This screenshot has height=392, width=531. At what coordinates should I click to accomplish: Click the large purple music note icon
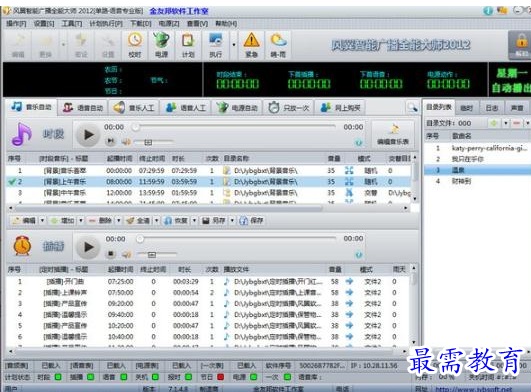[x=22, y=134]
